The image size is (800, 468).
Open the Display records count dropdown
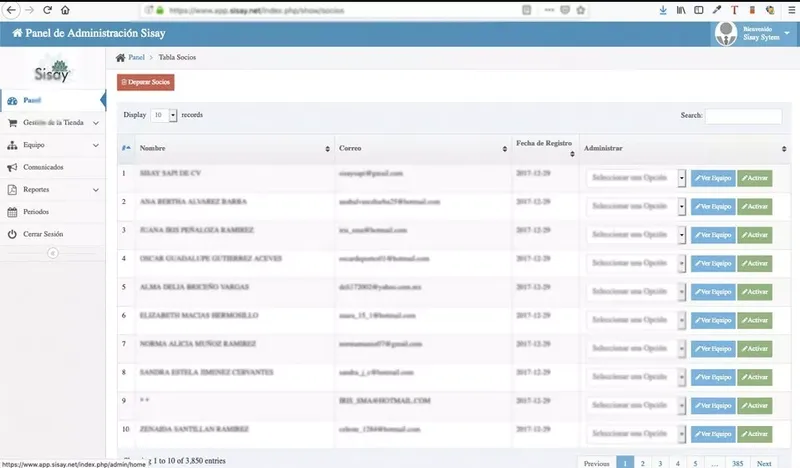164,115
